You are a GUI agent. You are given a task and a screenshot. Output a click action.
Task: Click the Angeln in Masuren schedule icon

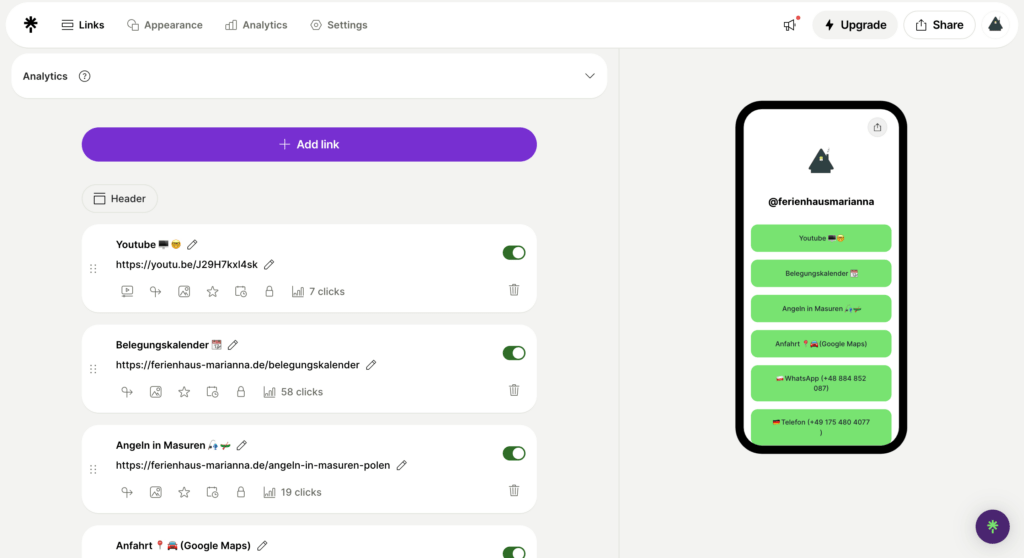click(x=212, y=492)
